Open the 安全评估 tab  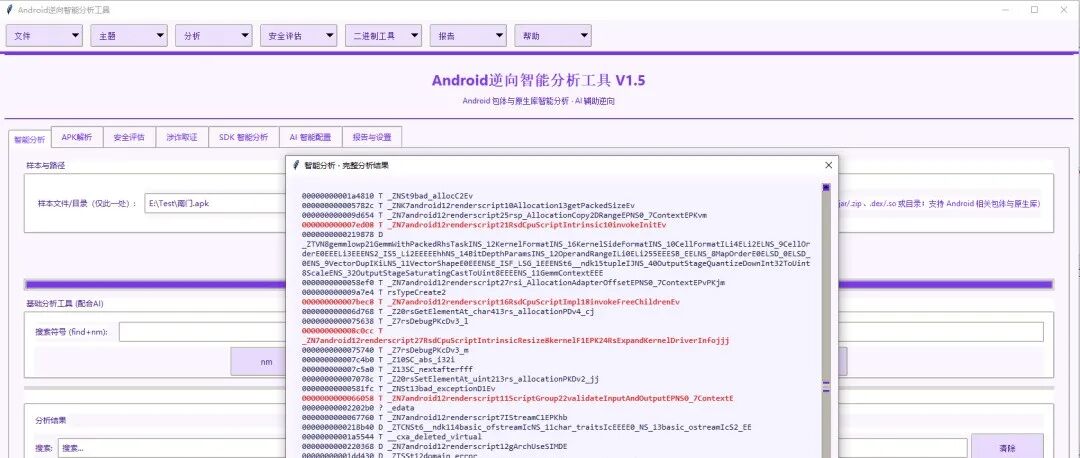[x=129, y=137]
